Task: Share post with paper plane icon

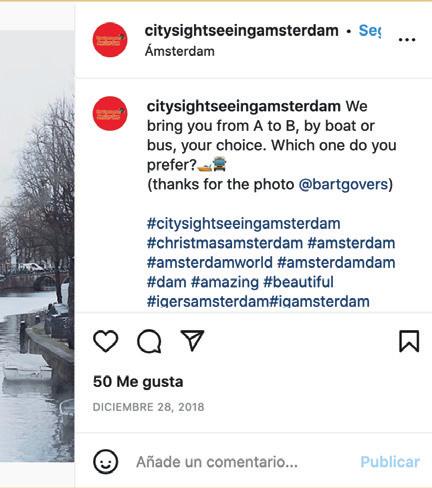Action: click(x=192, y=340)
